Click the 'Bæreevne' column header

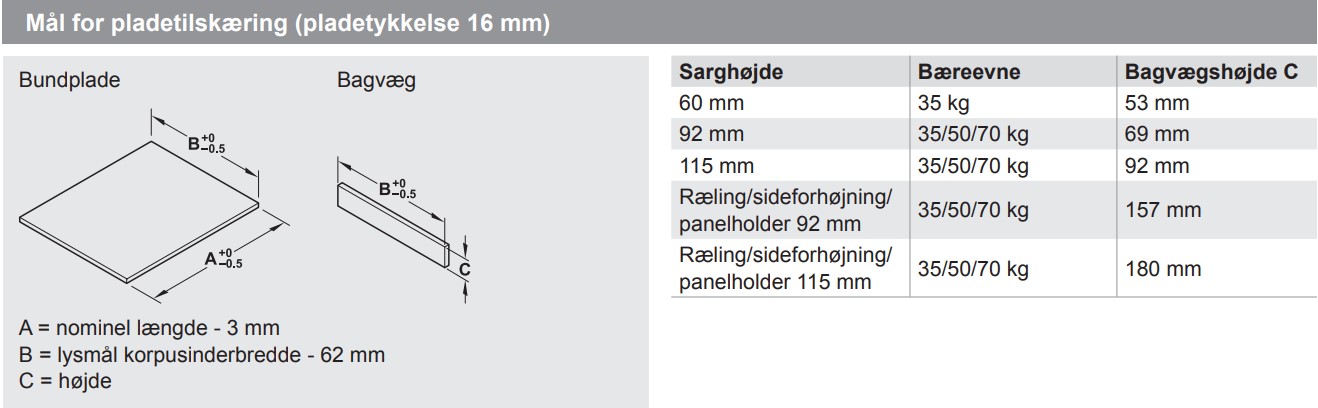(968, 72)
